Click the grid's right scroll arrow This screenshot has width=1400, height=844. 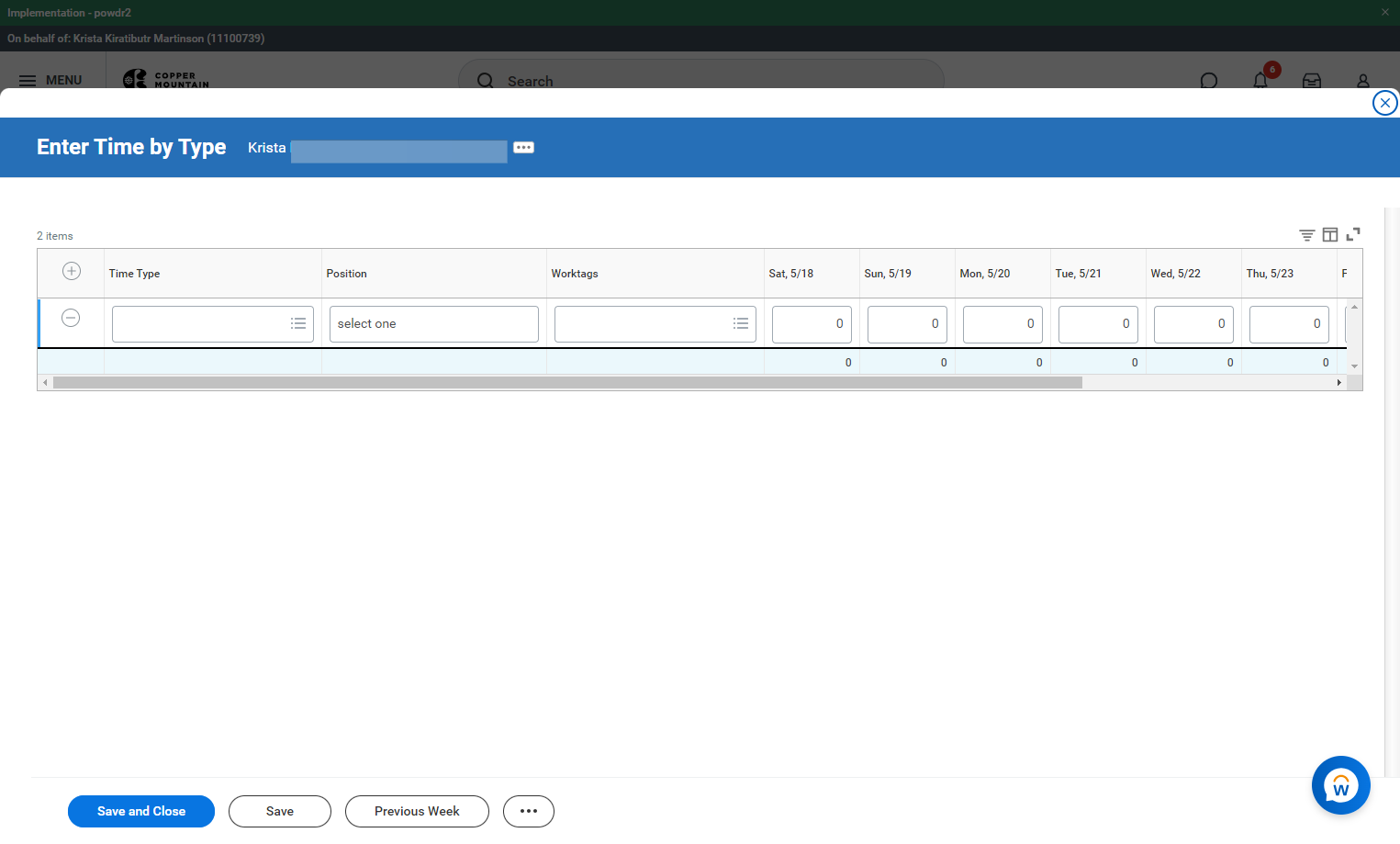[x=1338, y=383]
